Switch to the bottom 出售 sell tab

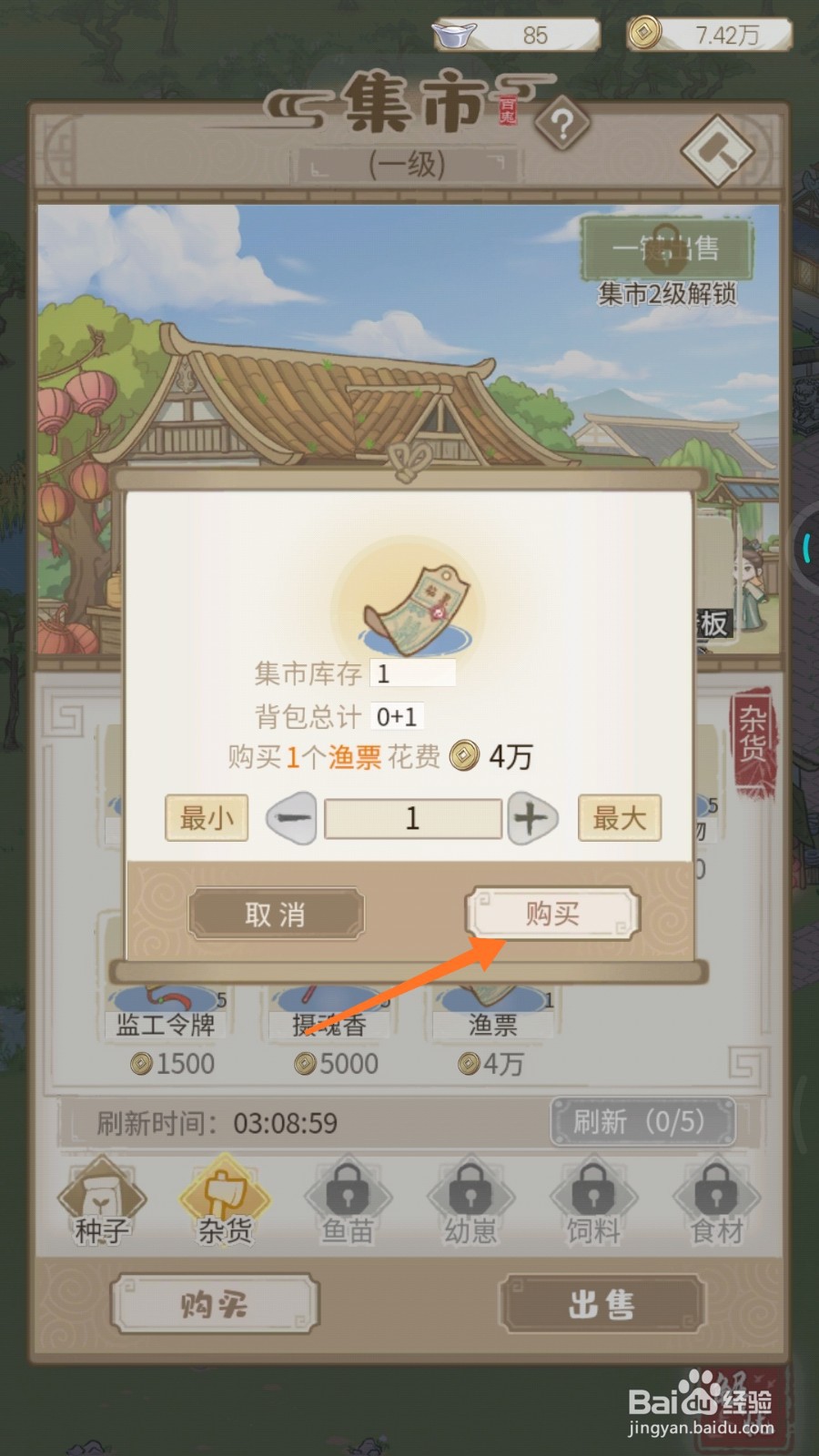pyautogui.click(x=602, y=1304)
